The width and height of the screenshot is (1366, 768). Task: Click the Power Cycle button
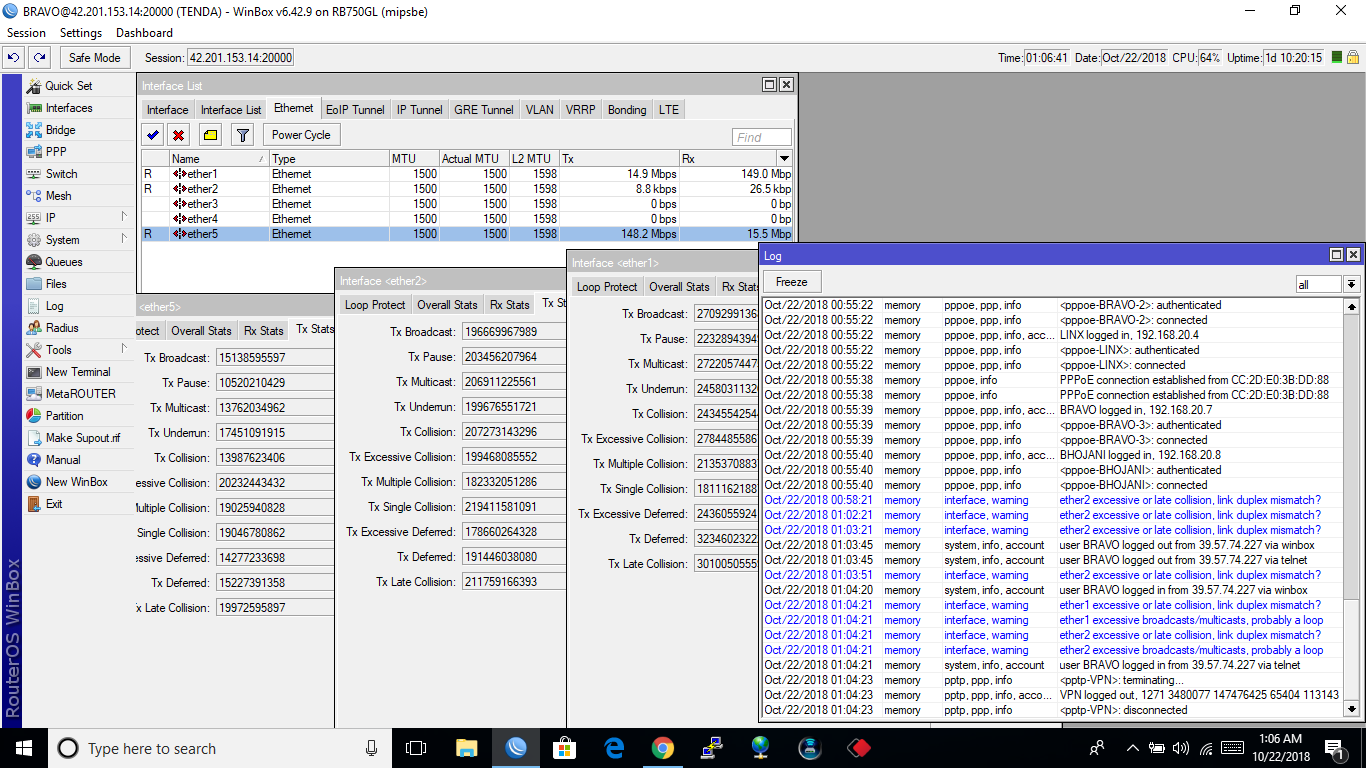coord(300,134)
